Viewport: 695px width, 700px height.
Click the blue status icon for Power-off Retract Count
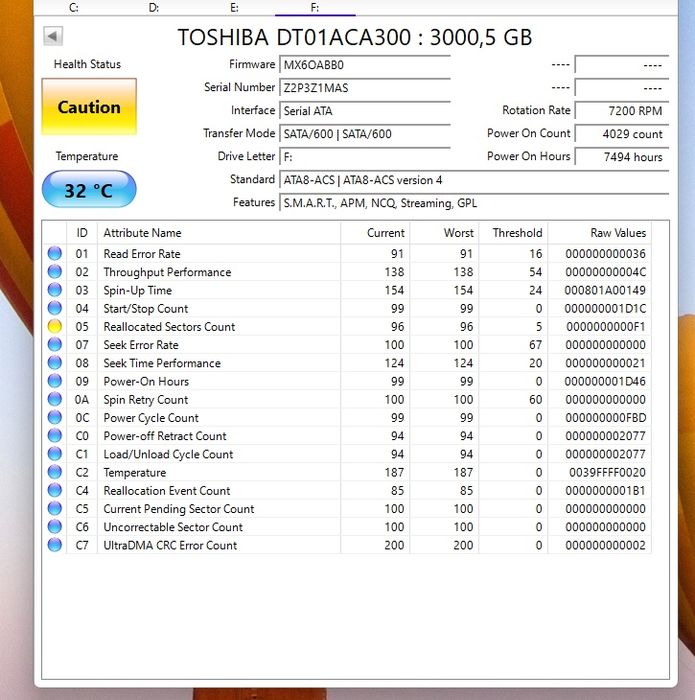(x=55, y=436)
